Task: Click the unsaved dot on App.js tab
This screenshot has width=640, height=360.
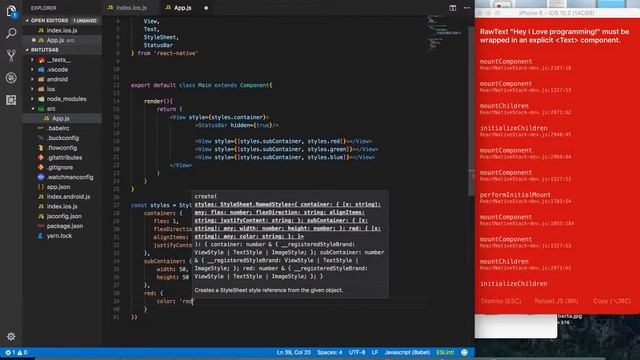Action: pos(206,8)
